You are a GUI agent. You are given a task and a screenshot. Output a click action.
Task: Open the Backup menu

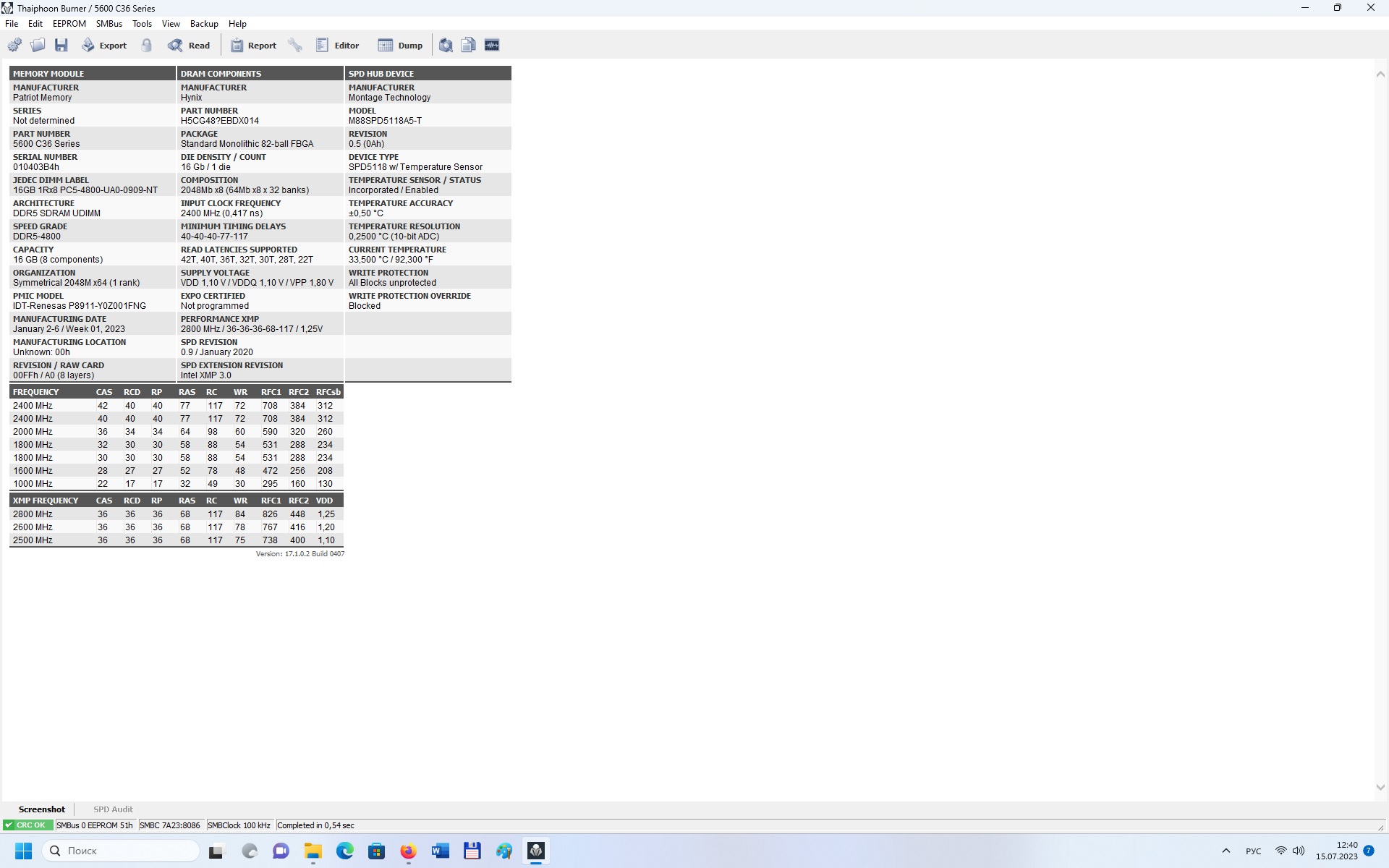click(204, 24)
